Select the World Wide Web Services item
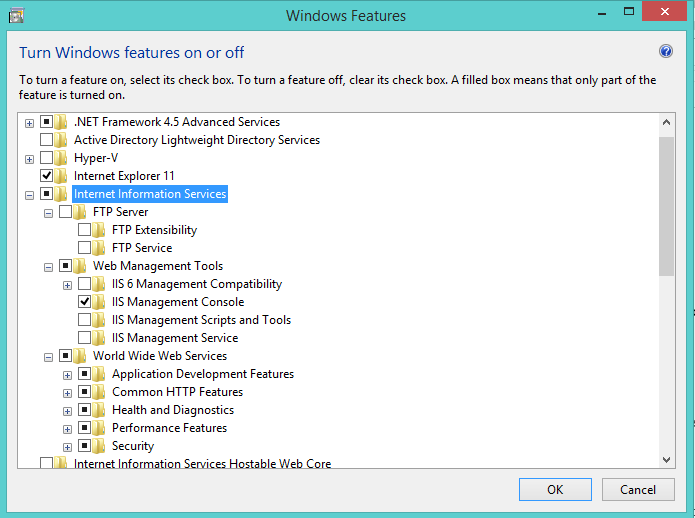This screenshot has width=695, height=518. point(160,356)
